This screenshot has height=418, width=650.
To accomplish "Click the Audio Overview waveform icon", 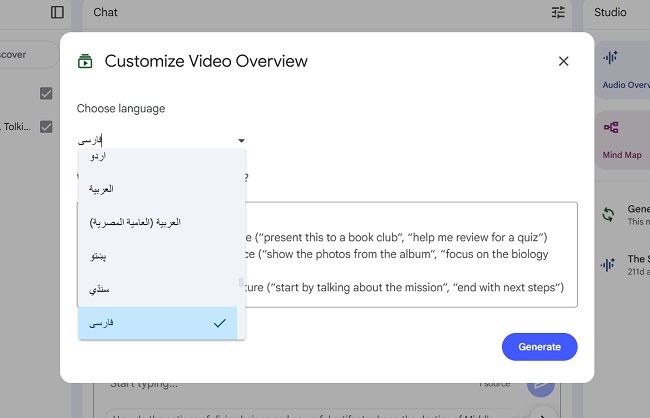I will (609, 59).
